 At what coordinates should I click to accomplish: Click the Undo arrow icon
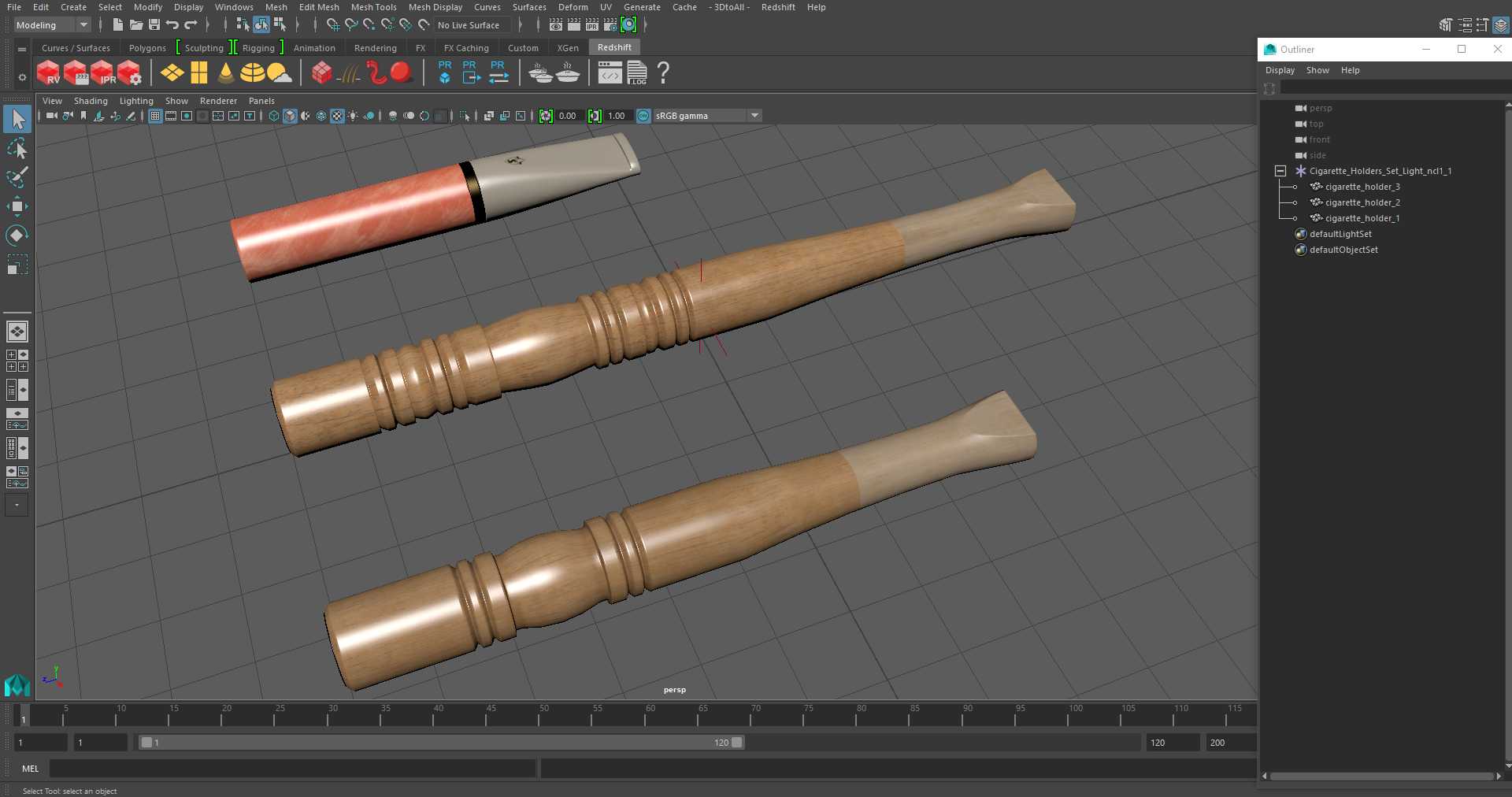(x=172, y=25)
